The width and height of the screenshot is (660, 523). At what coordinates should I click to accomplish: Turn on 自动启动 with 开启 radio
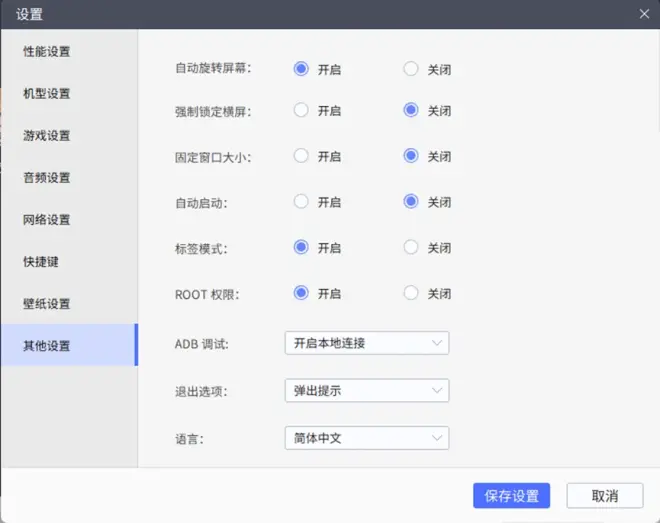[301, 202]
